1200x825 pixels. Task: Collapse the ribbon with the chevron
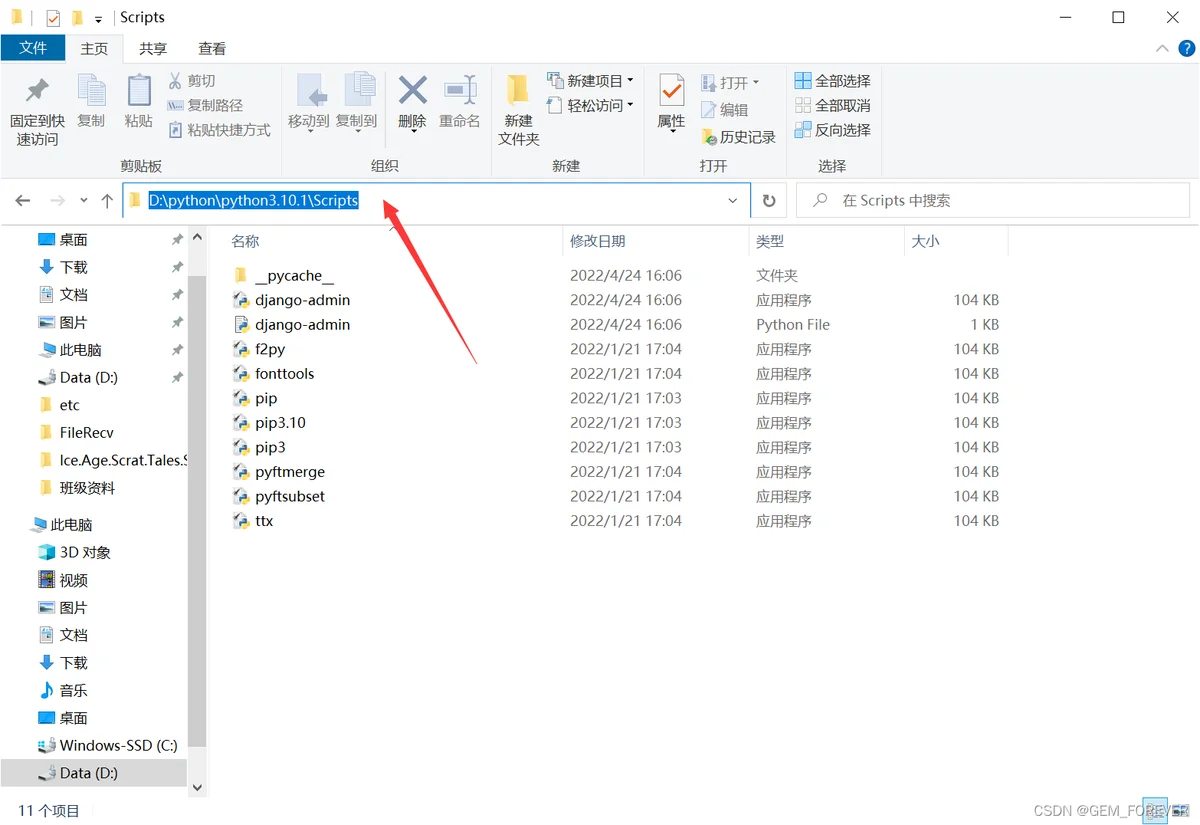(1162, 48)
